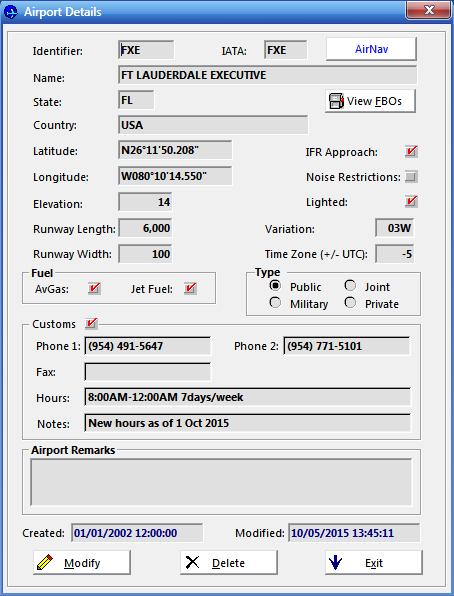Uncheck the AvGas fuel checkbox

[94, 288]
